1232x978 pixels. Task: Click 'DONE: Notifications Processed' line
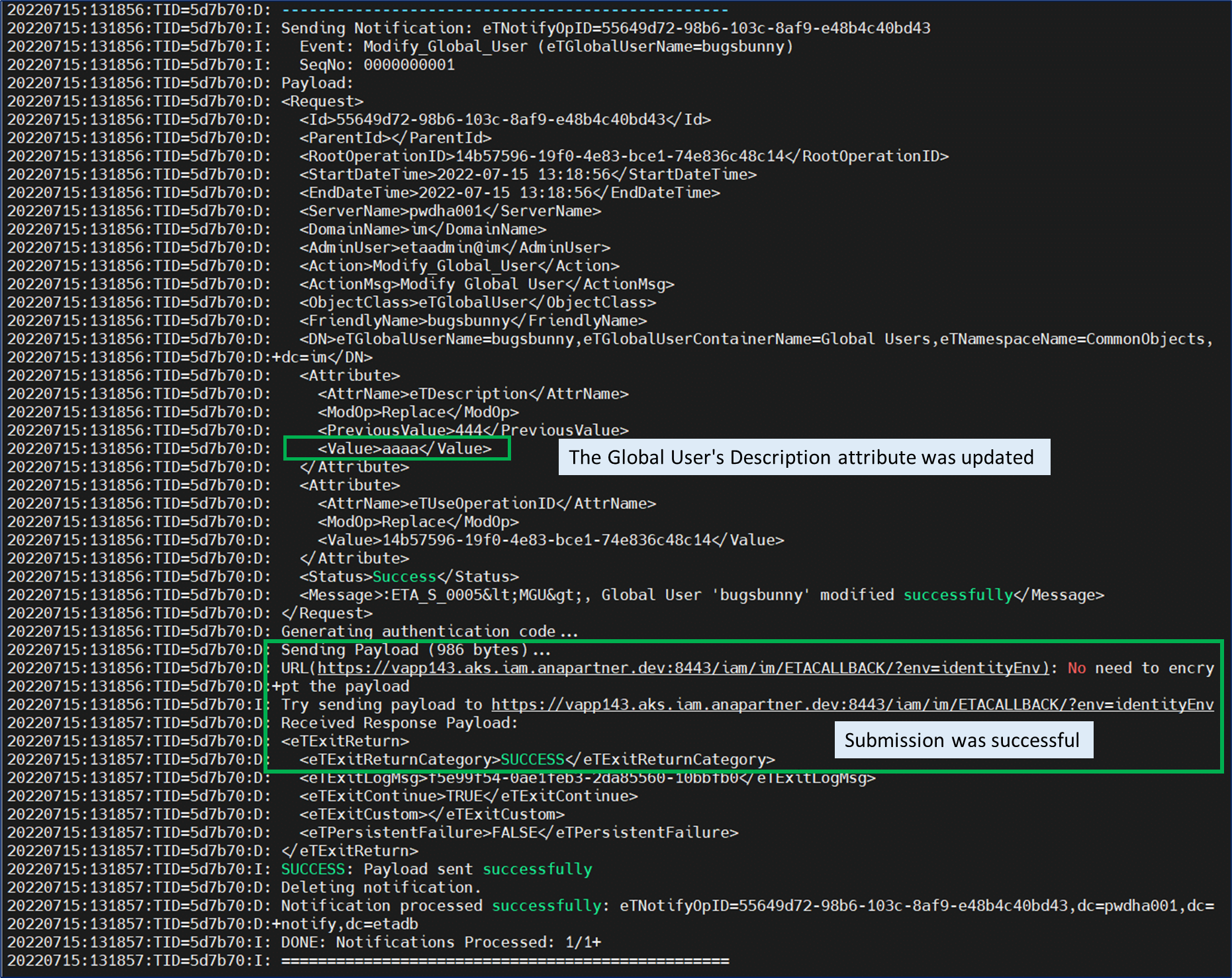[x=440, y=942]
